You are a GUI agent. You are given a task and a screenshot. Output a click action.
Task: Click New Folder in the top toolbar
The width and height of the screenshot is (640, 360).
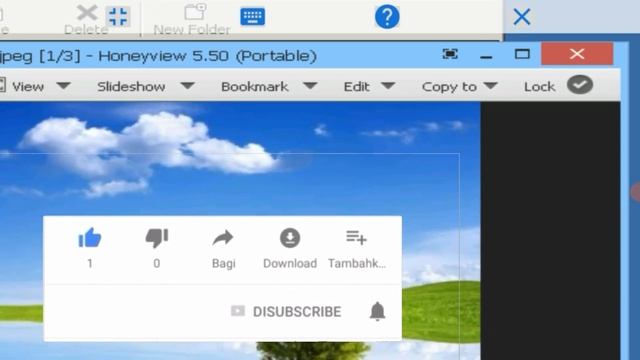point(192,20)
